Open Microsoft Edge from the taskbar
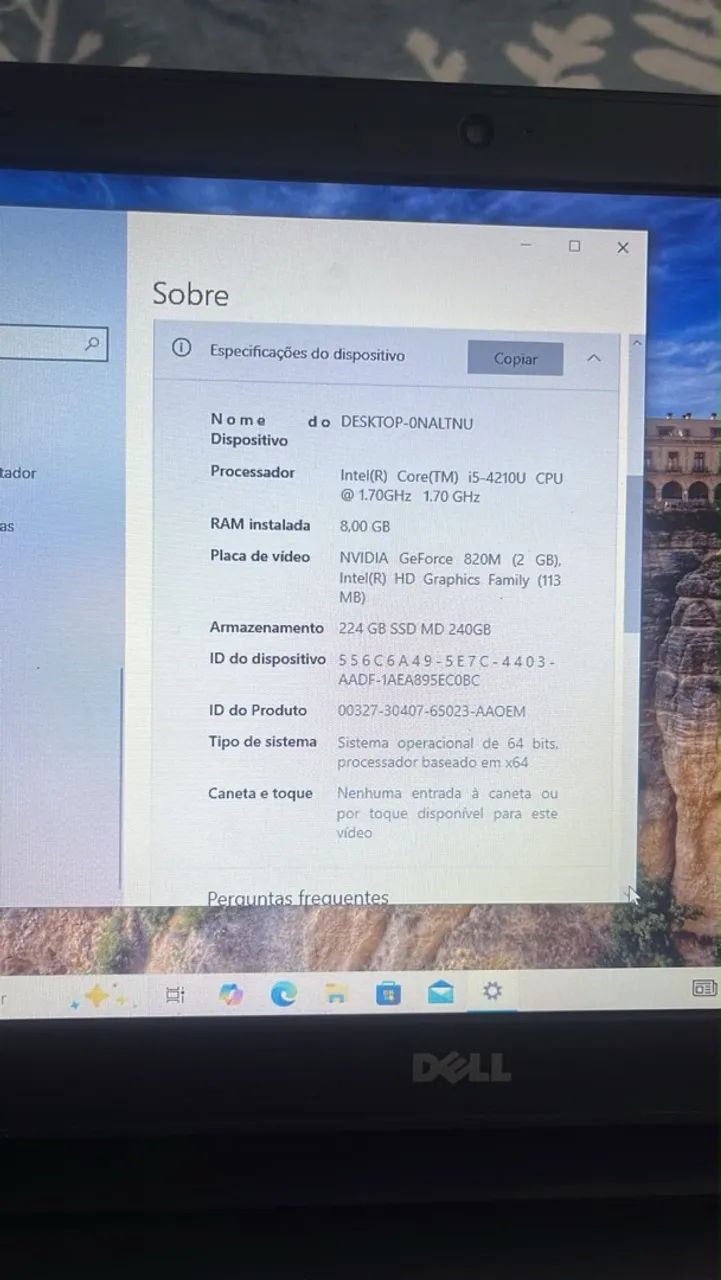This screenshot has height=1280, width=721. point(284,993)
